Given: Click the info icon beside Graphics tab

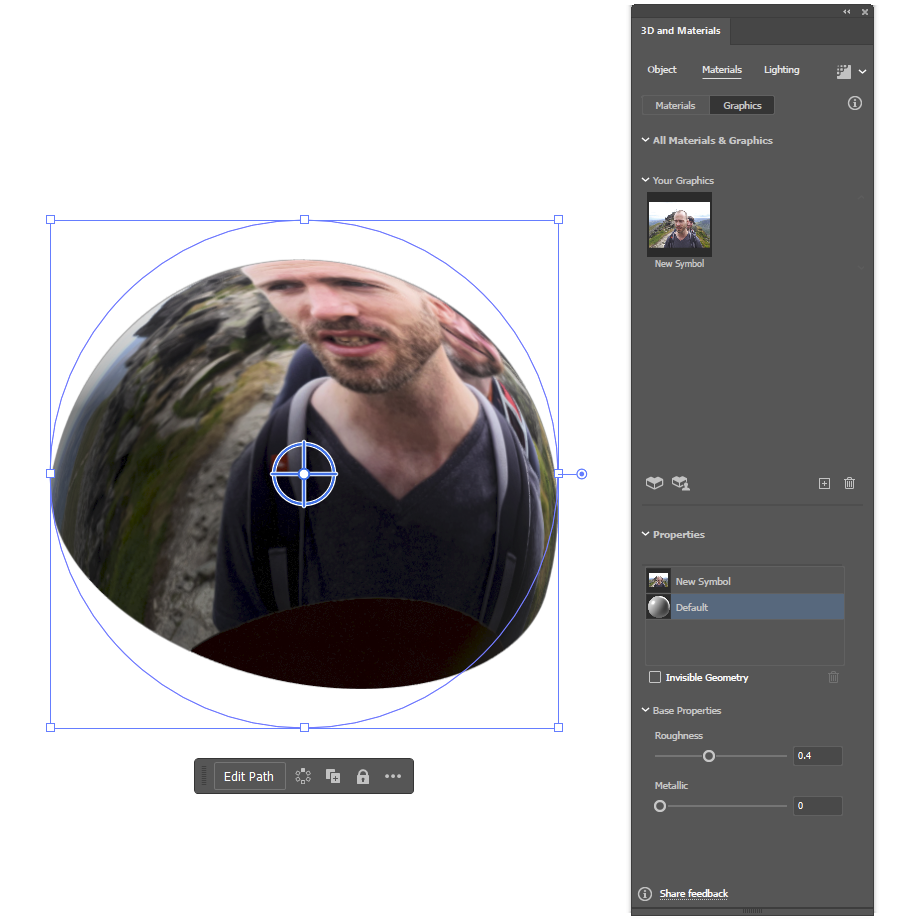Looking at the screenshot, I should pyautogui.click(x=855, y=103).
